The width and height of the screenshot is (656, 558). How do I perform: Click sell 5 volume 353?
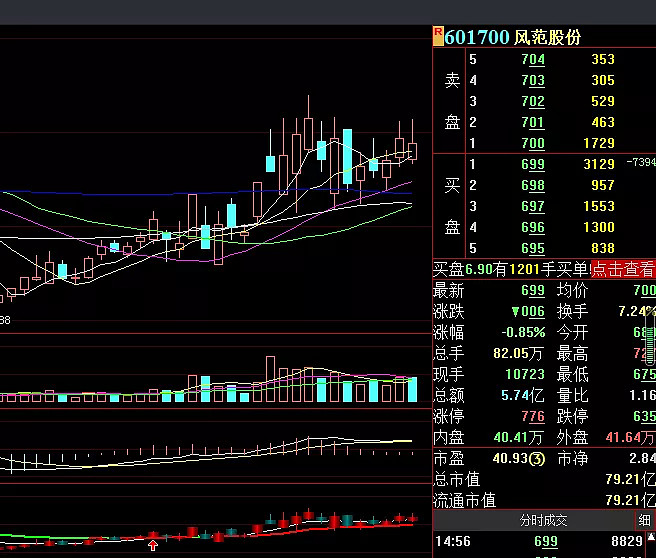coord(603,59)
